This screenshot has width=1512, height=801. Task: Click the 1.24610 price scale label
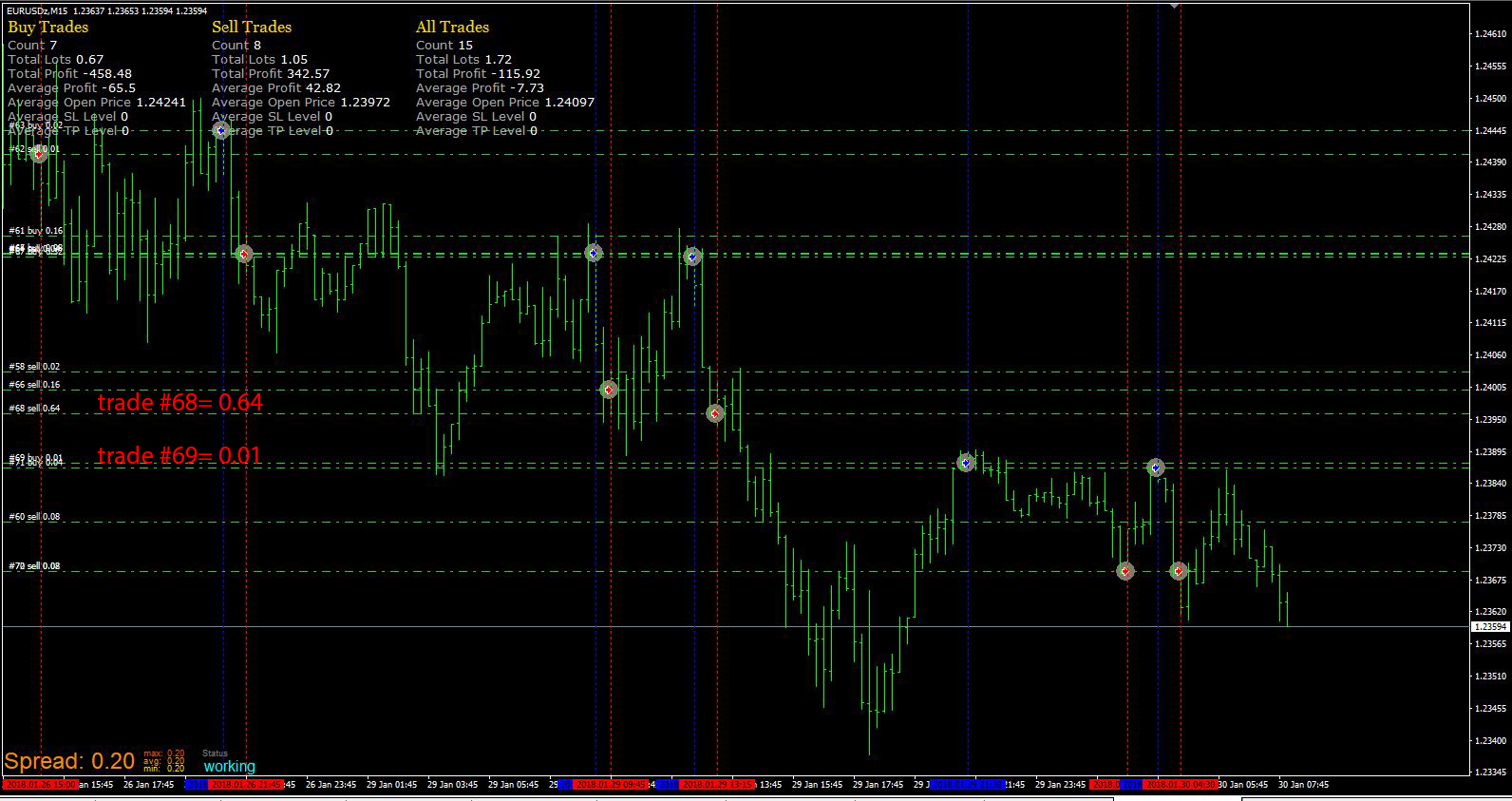coord(1490,34)
